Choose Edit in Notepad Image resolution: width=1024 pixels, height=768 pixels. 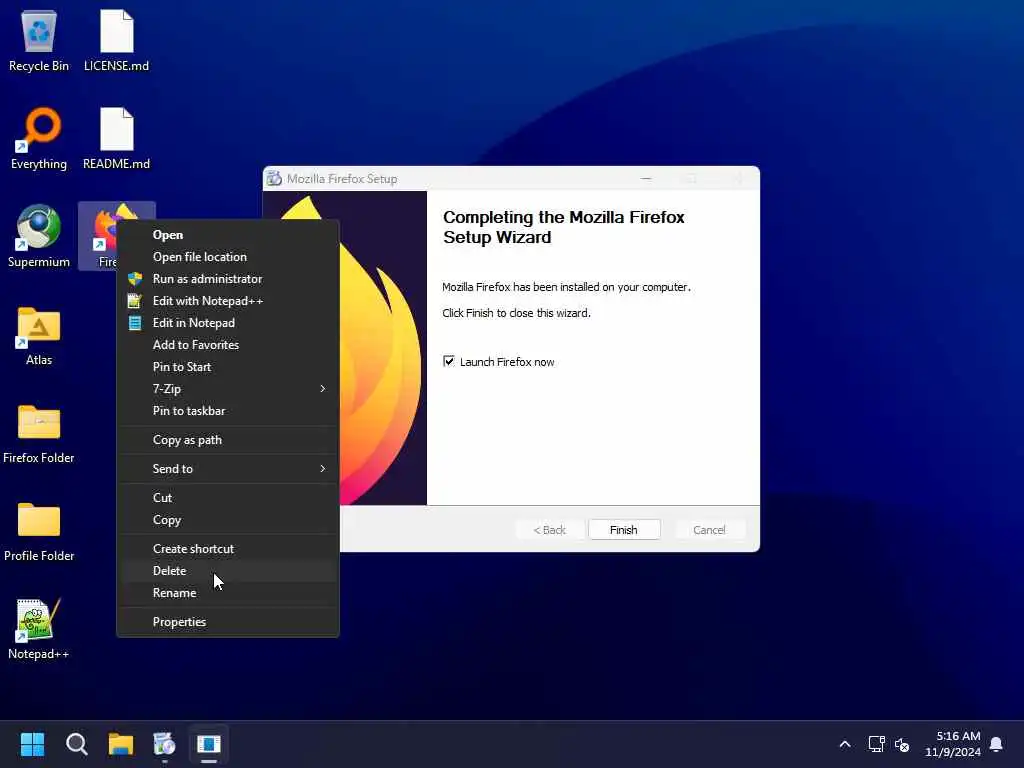(x=227, y=323)
